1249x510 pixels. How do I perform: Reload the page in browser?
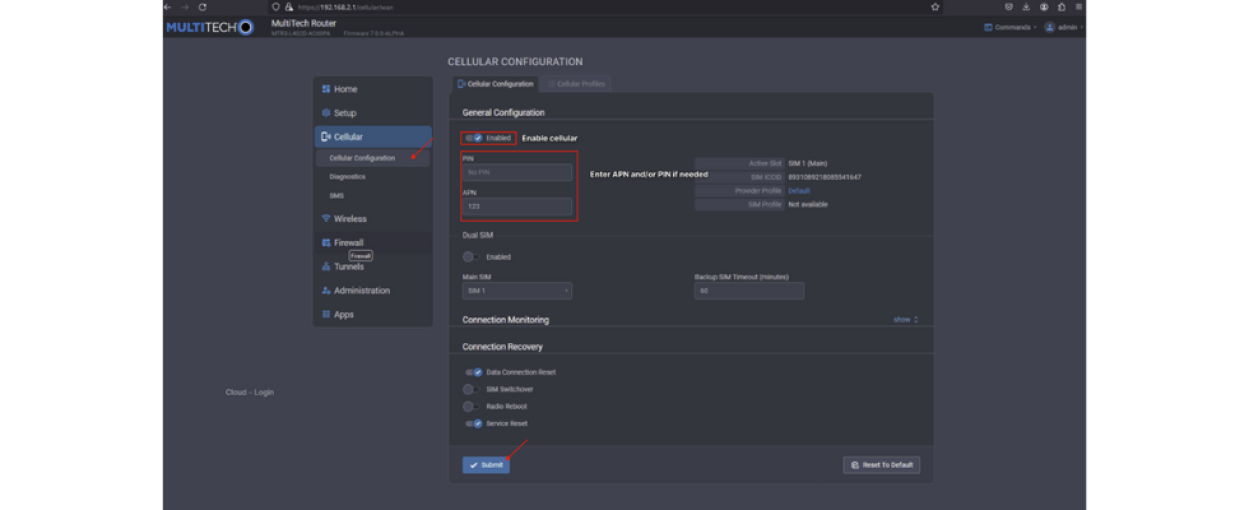(x=203, y=7)
